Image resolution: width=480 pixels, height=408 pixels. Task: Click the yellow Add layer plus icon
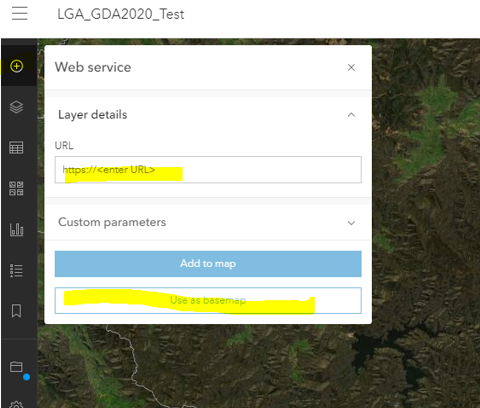pyautogui.click(x=16, y=66)
